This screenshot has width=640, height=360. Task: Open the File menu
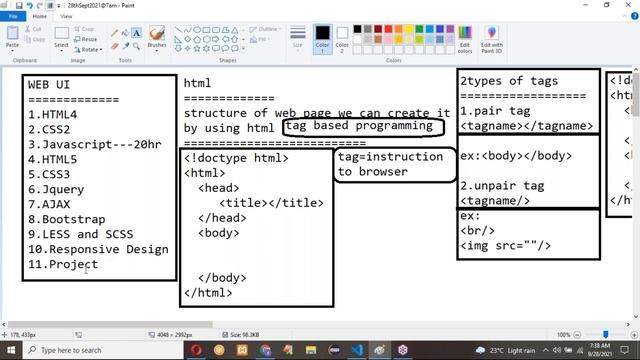pyautogui.click(x=13, y=16)
